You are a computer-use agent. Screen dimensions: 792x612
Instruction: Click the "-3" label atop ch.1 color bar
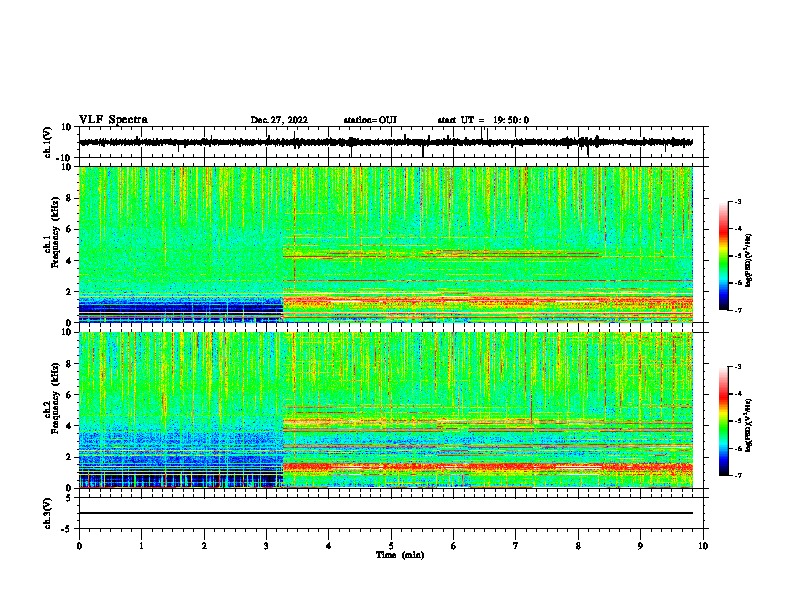coord(737,202)
